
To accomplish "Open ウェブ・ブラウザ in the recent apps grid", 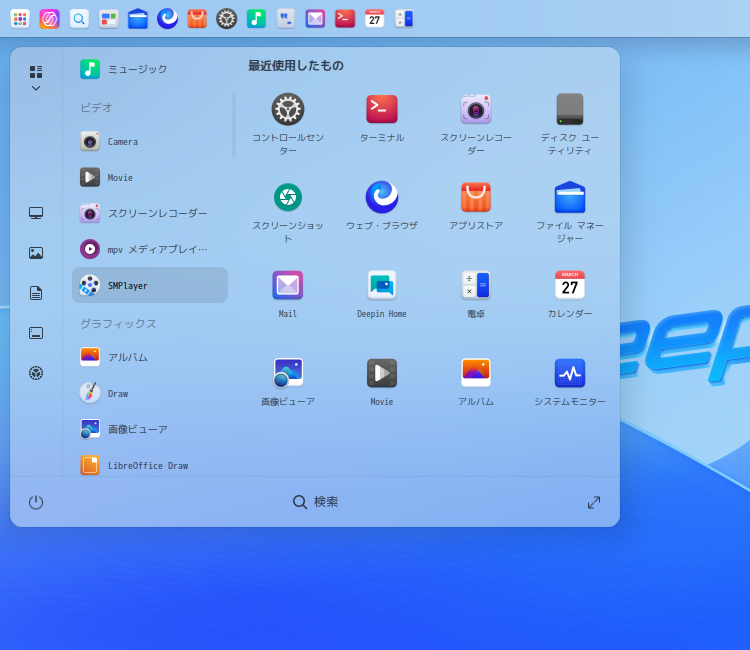I will (382, 198).
